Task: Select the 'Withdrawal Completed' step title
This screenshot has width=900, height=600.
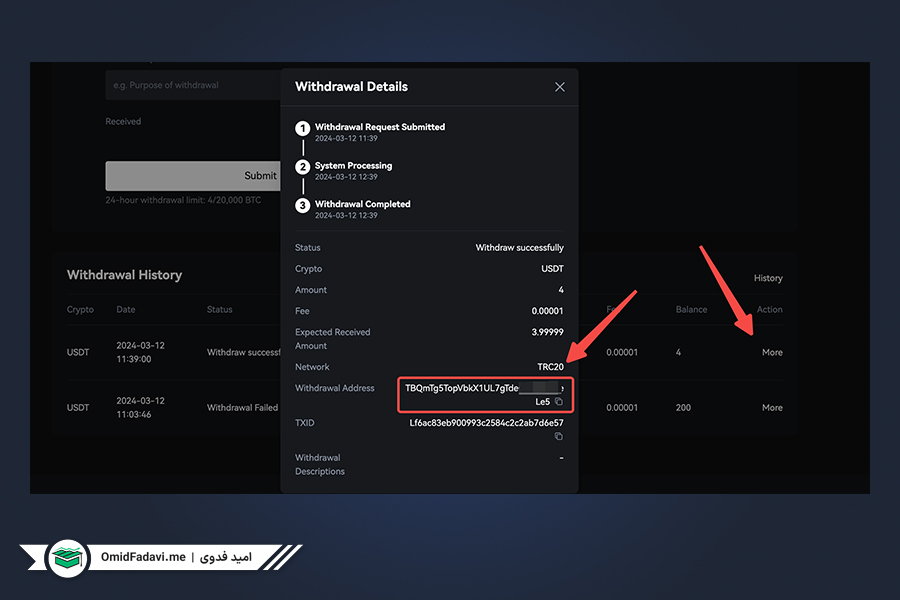Action: coord(363,204)
